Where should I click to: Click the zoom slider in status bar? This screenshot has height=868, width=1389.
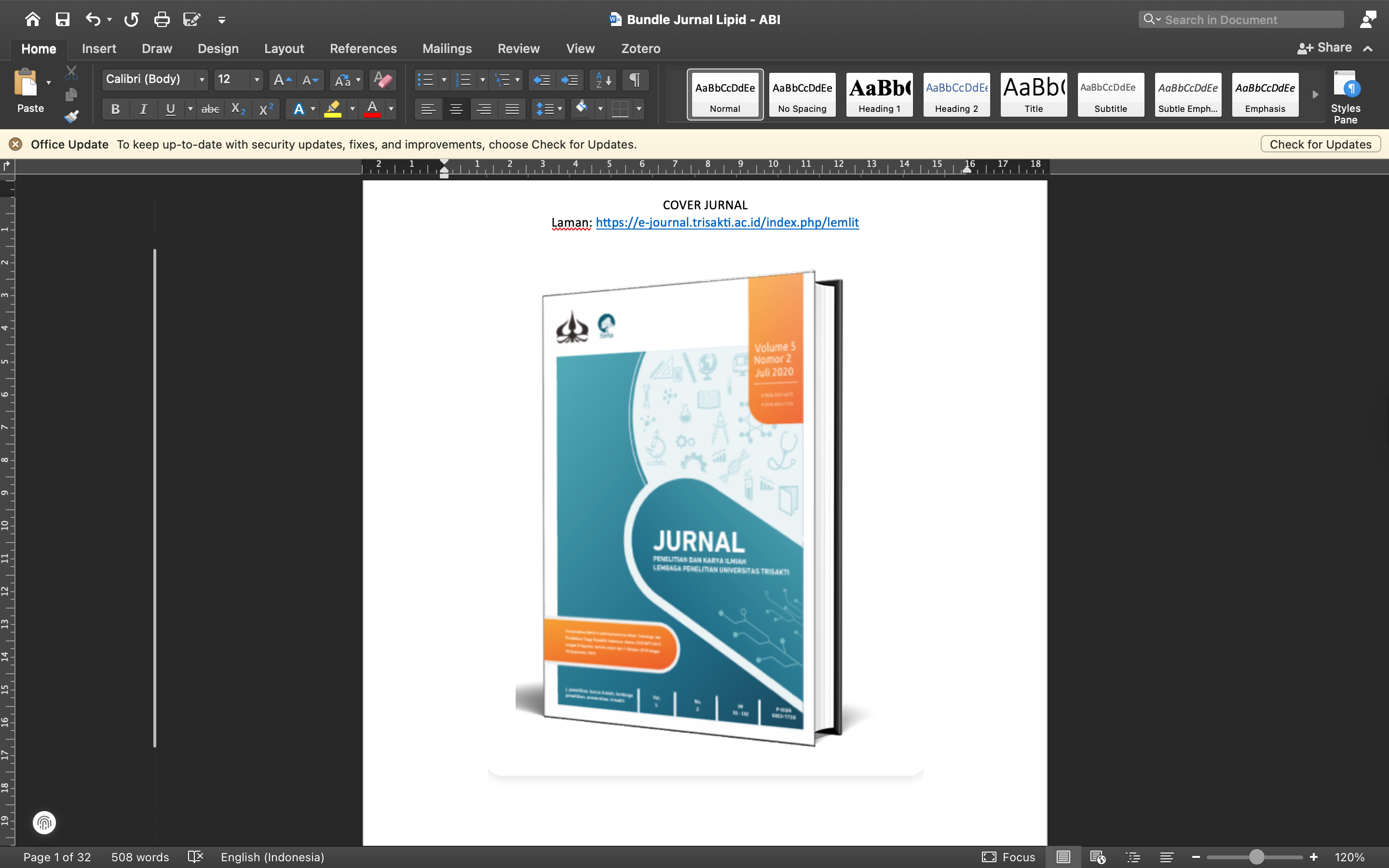point(1256,857)
